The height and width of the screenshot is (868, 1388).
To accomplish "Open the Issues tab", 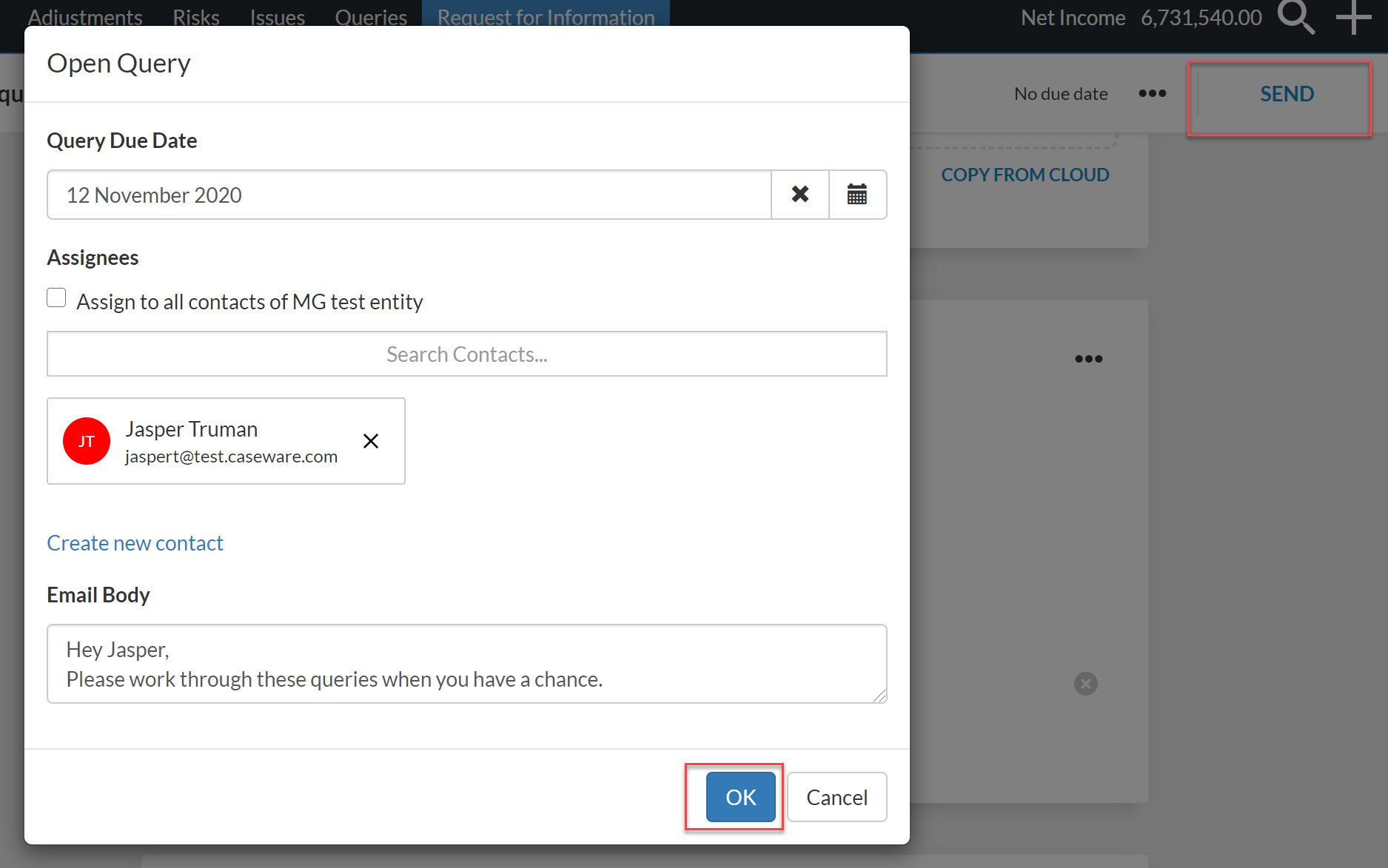I will click(x=278, y=16).
